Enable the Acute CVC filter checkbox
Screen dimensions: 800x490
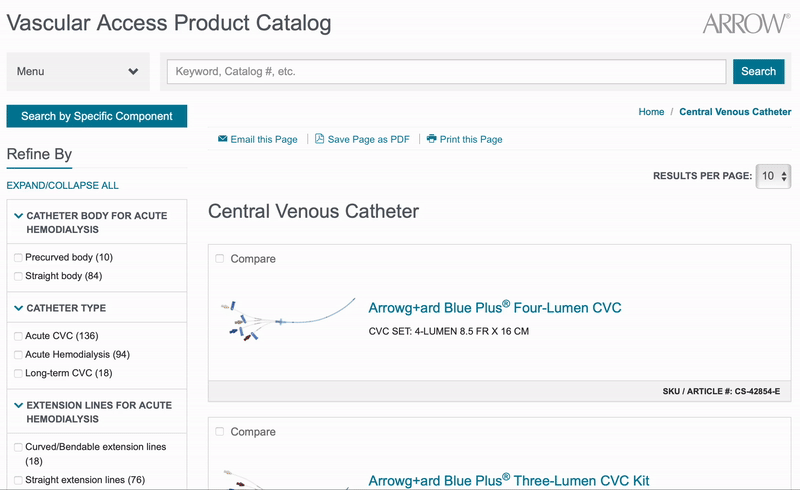tap(18, 336)
